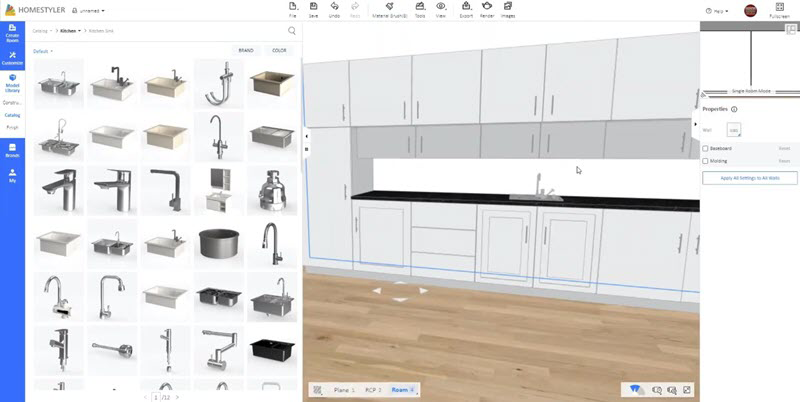Viewport: 800px width, 402px height.
Task: Enable the Baseboard checkbox
Action: click(706, 148)
